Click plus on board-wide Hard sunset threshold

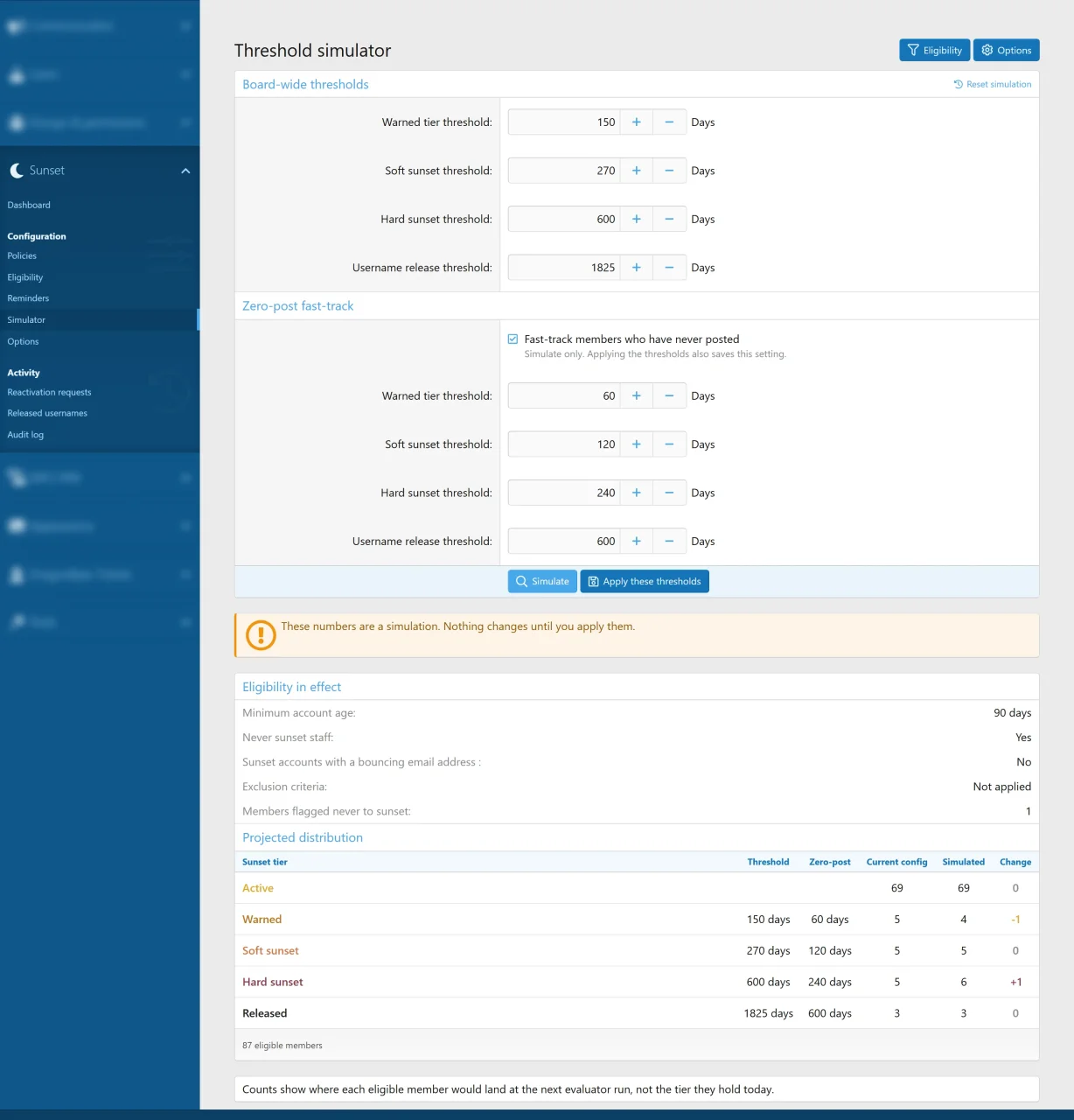click(x=636, y=220)
